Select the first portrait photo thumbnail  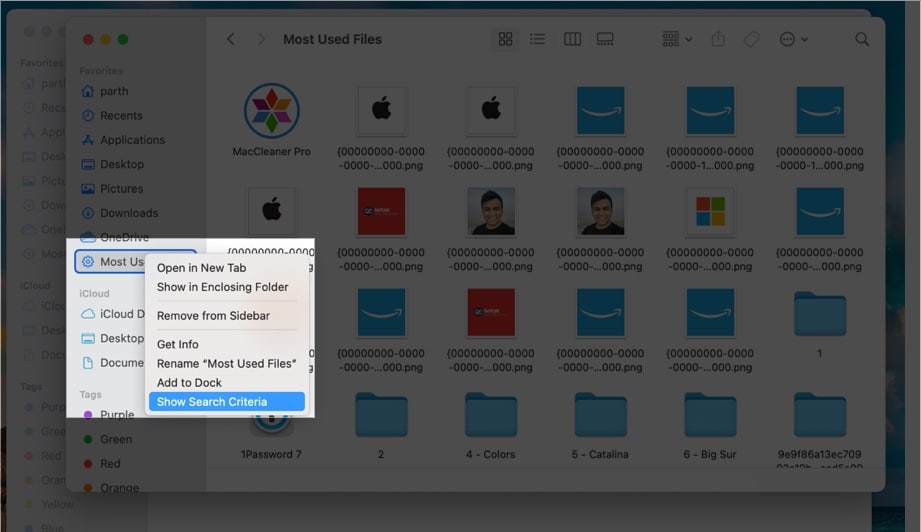pos(491,211)
